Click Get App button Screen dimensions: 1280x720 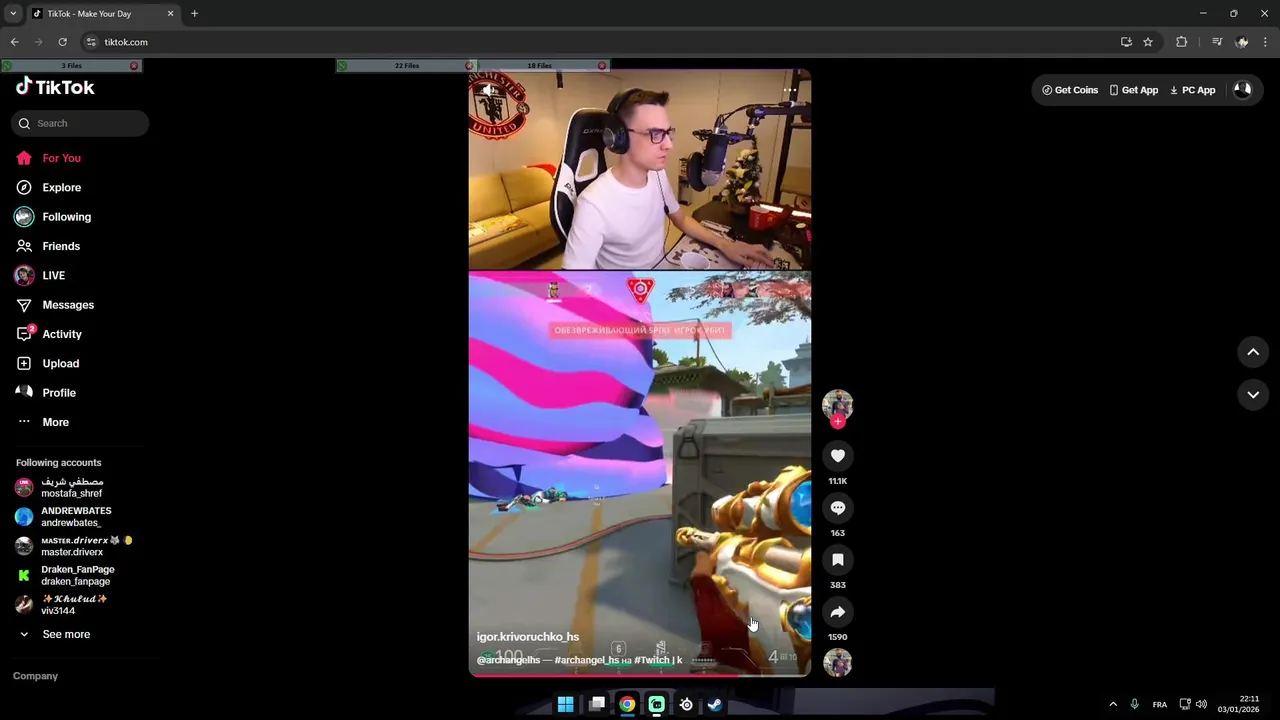click(x=1134, y=90)
